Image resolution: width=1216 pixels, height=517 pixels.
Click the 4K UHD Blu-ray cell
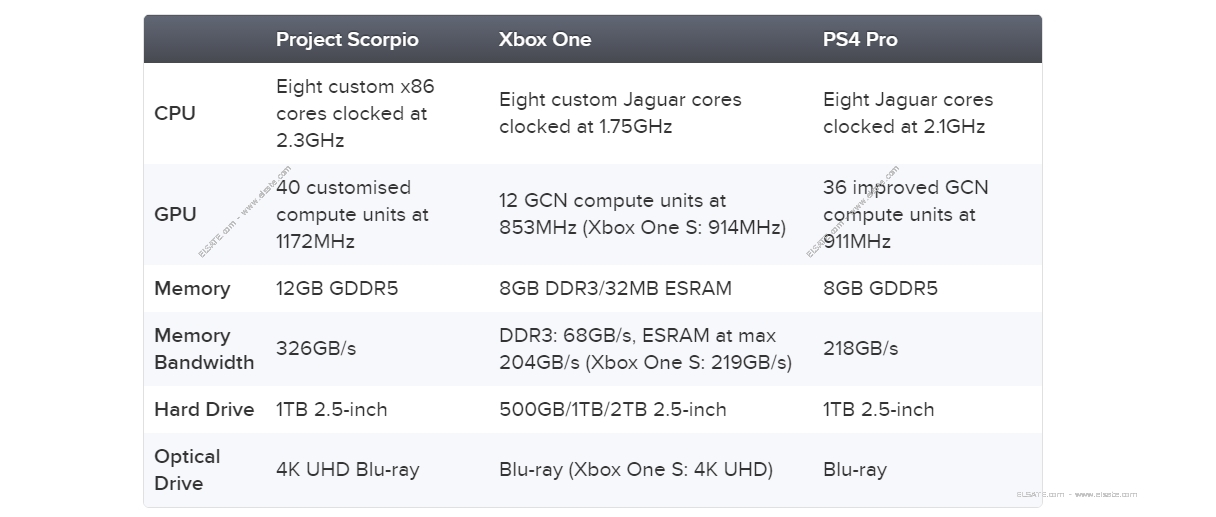tap(348, 470)
